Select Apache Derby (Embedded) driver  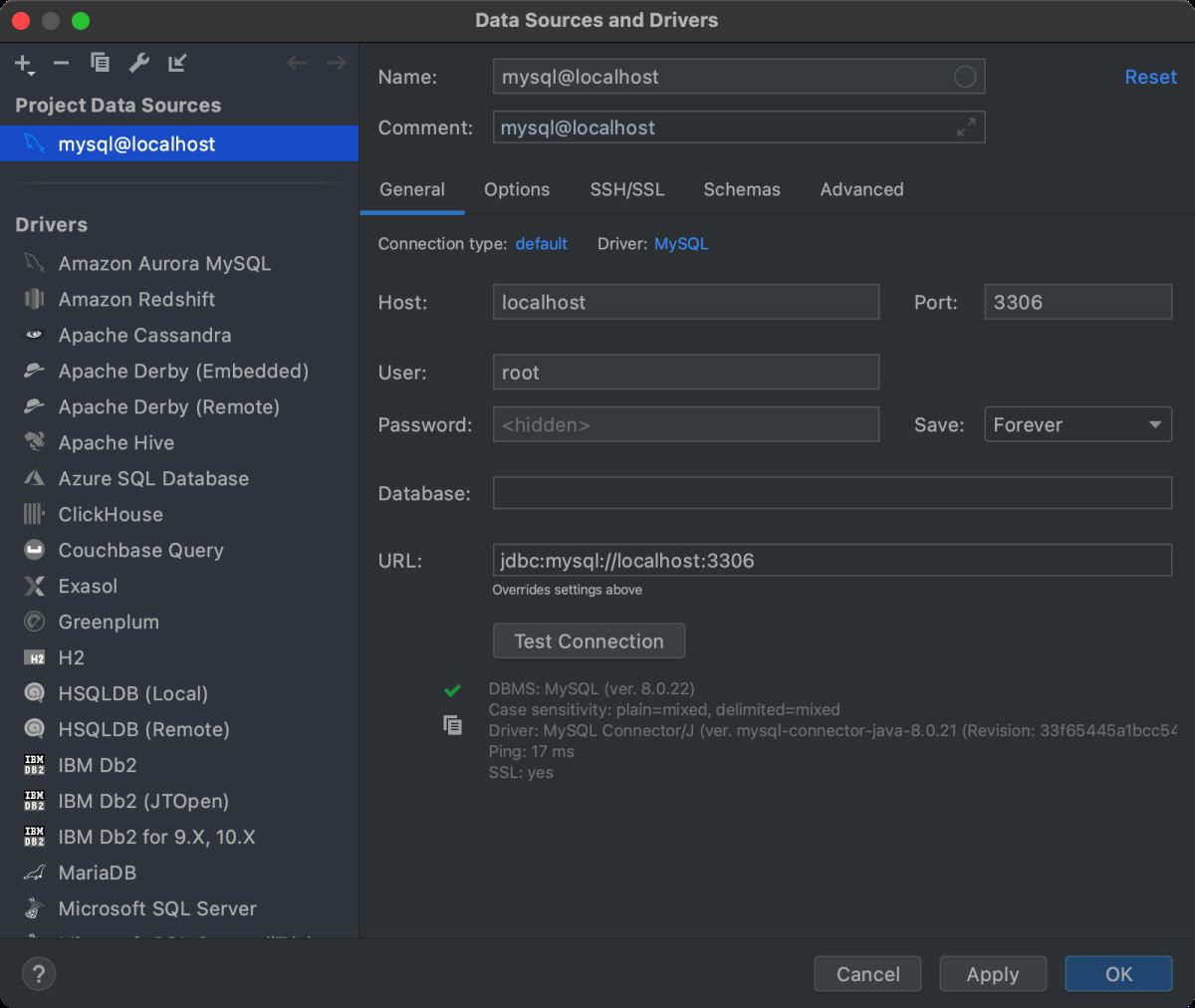[179, 371]
